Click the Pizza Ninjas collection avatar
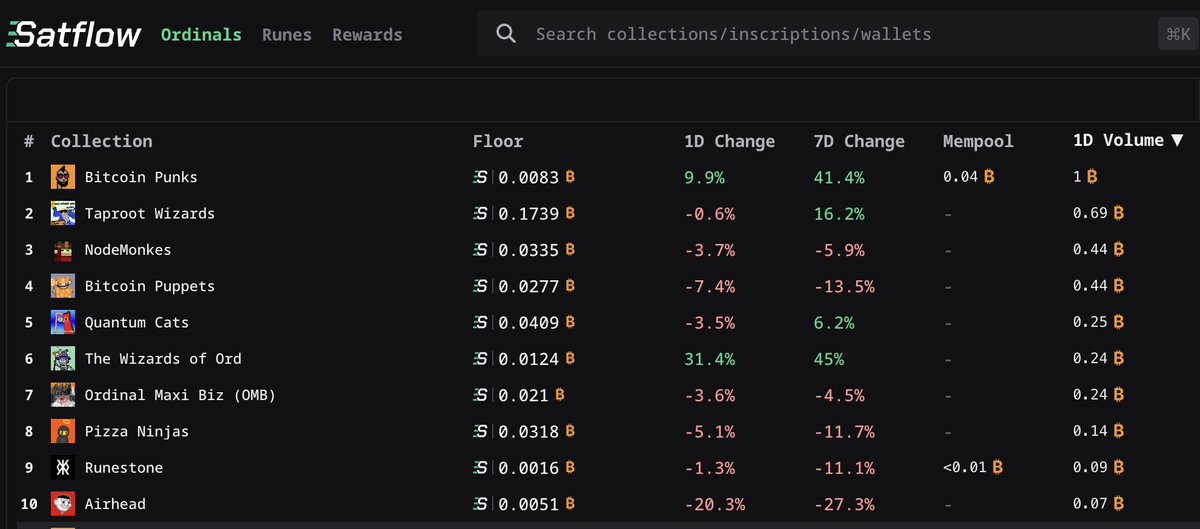This screenshot has height=529, width=1200. tap(63, 431)
